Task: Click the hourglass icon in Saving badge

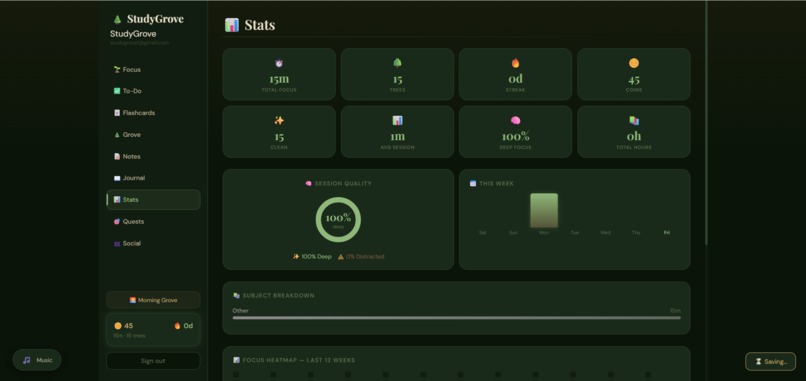Action: click(758, 362)
